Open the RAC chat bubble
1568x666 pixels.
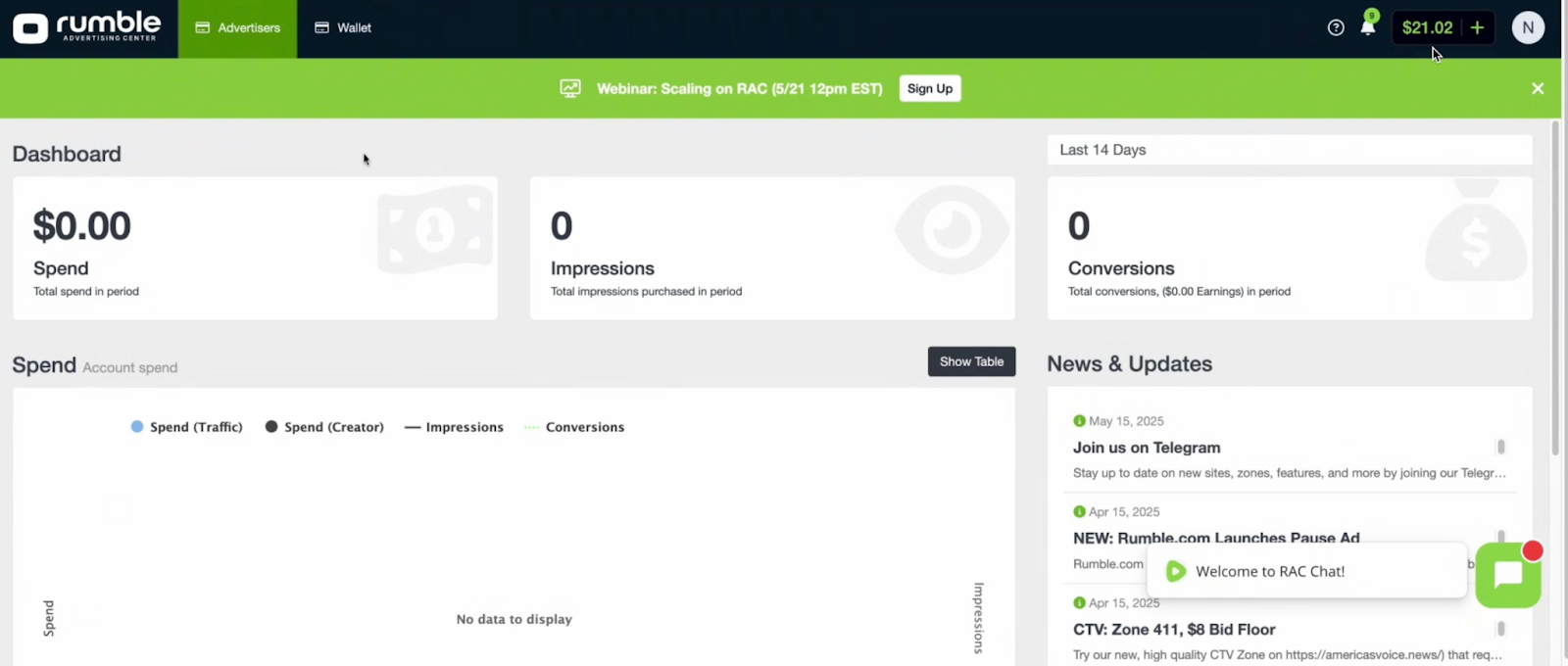[x=1508, y=575]
